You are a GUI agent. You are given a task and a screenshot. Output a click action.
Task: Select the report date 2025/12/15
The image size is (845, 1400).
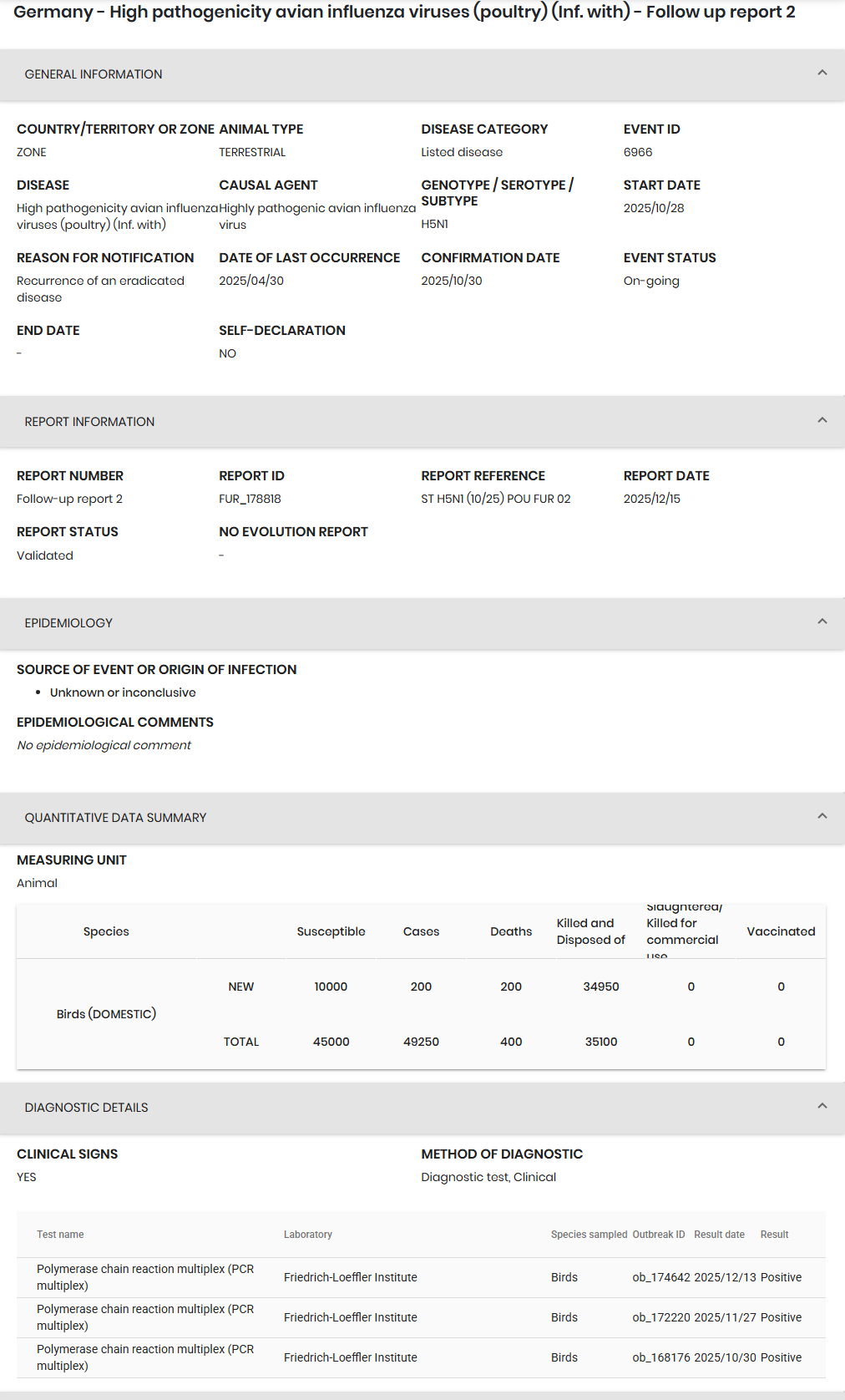[652, 499]
